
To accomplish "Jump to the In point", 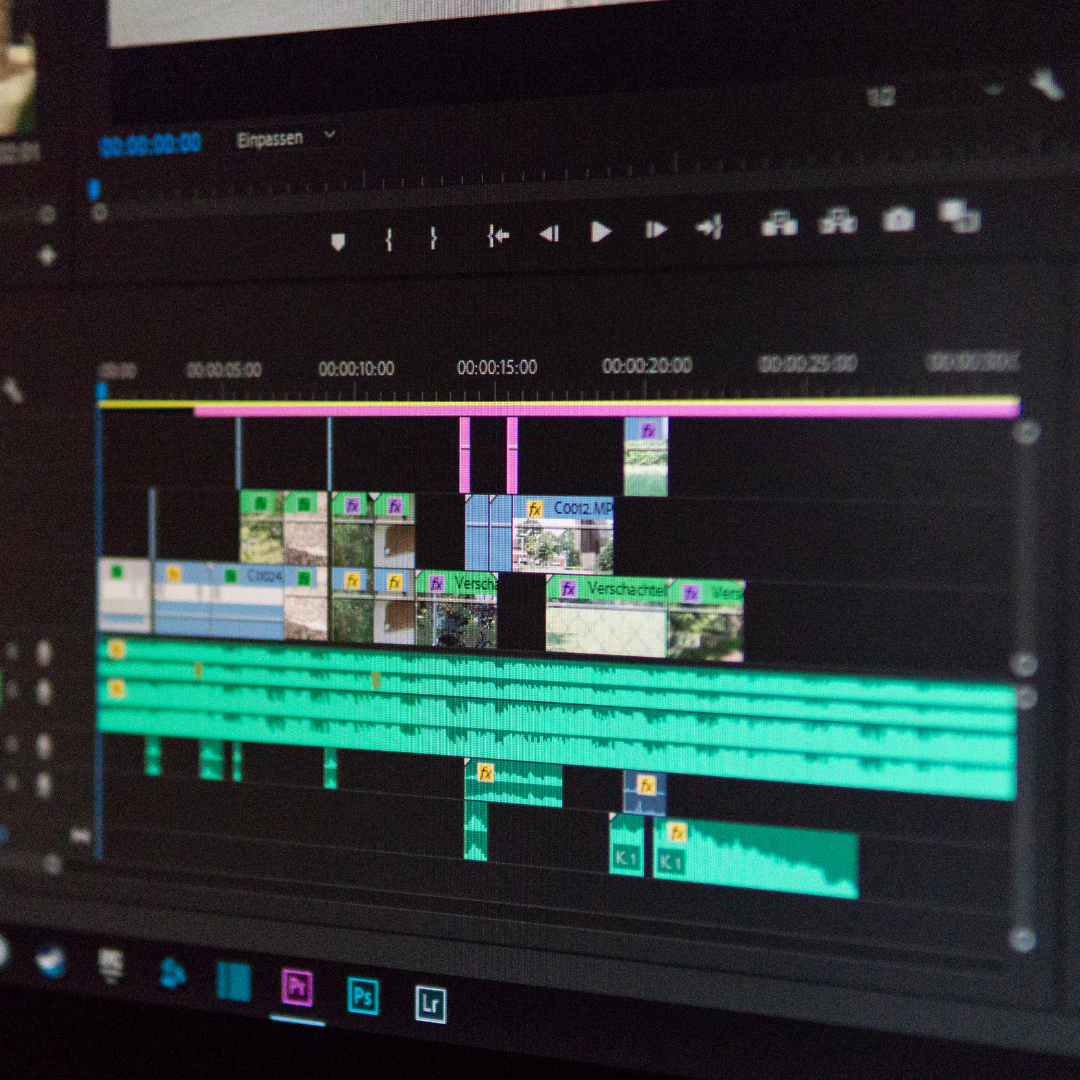I will [x=497, y=236].
